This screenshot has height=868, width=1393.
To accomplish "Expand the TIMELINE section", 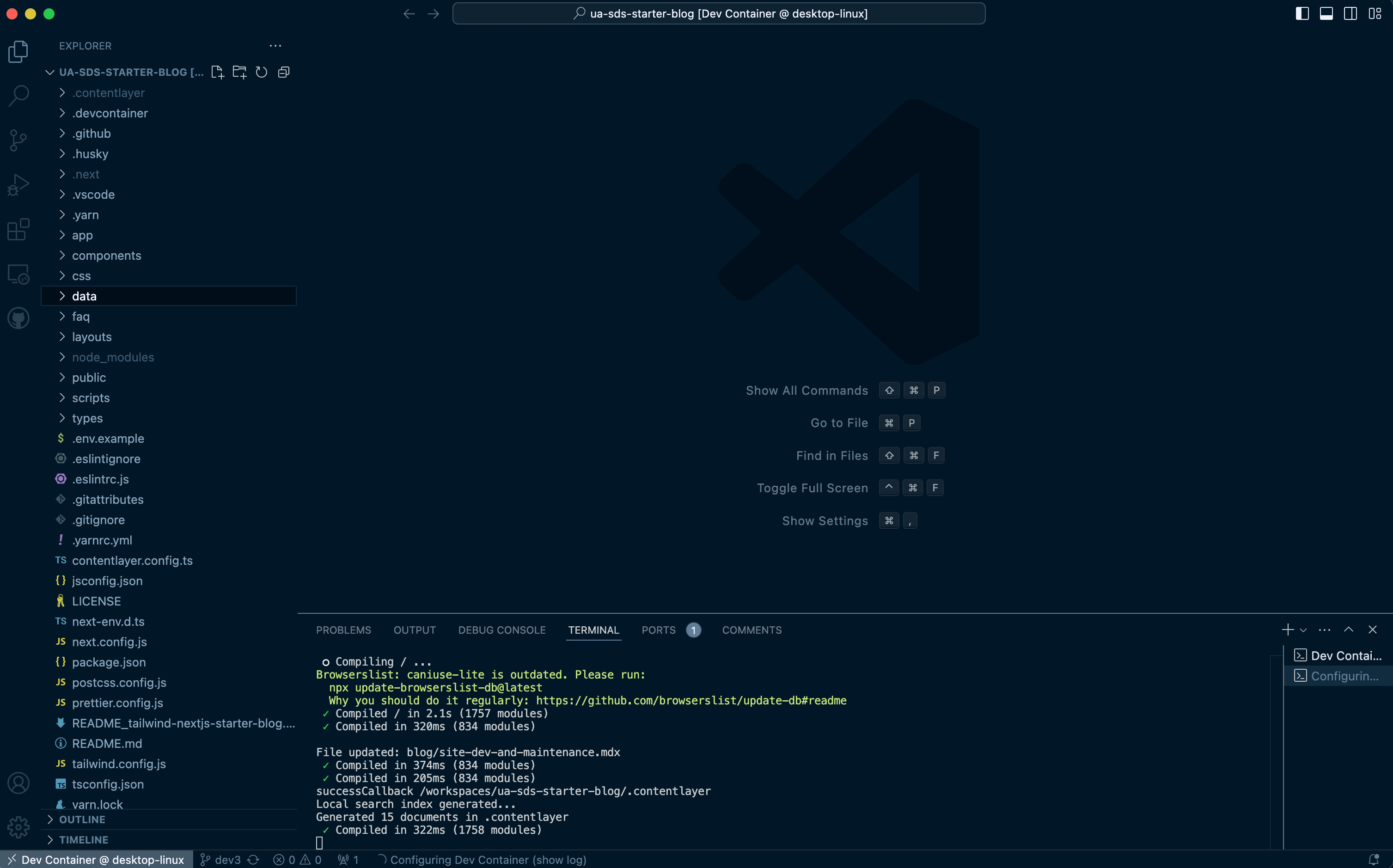I will (169, 840).
